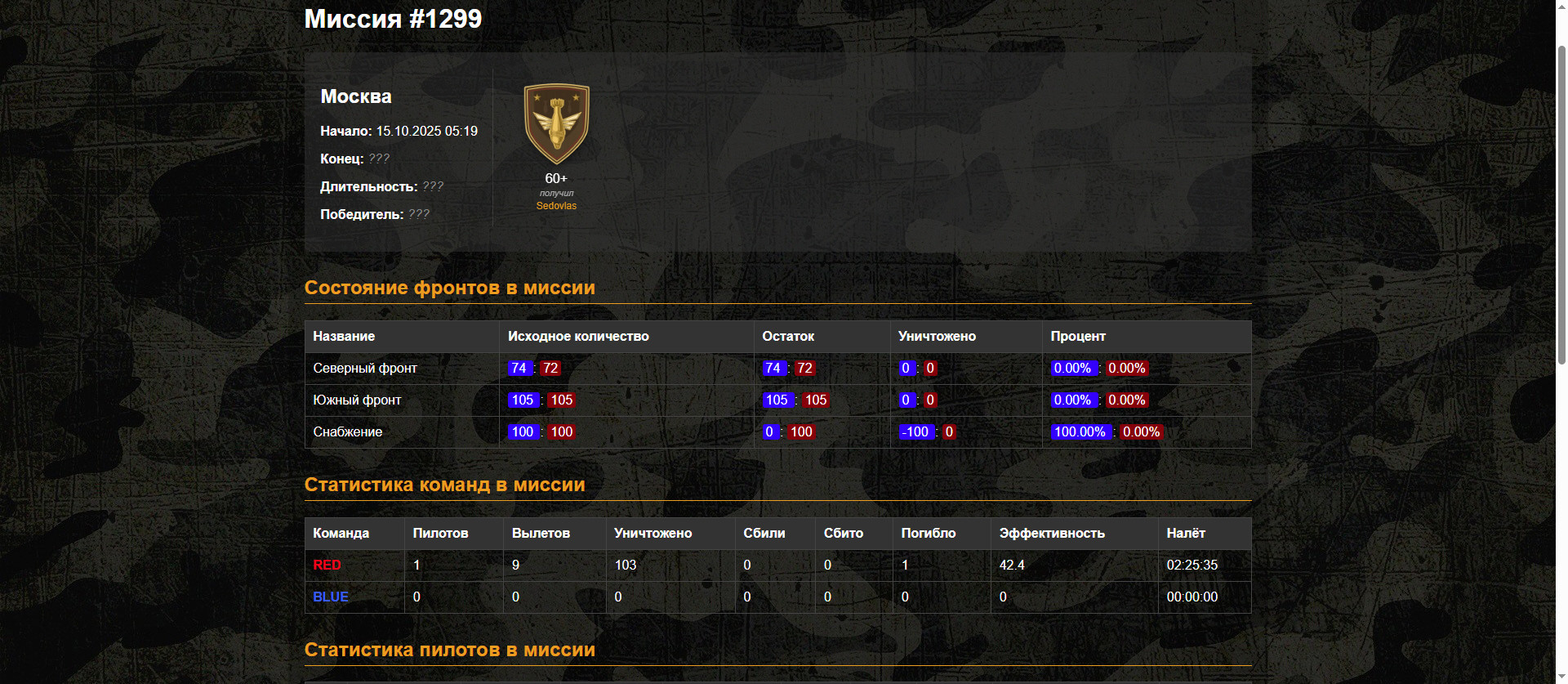1568x684 pixels.
Task: Click "Уничтожено" header in teams table
Action: 653,533
